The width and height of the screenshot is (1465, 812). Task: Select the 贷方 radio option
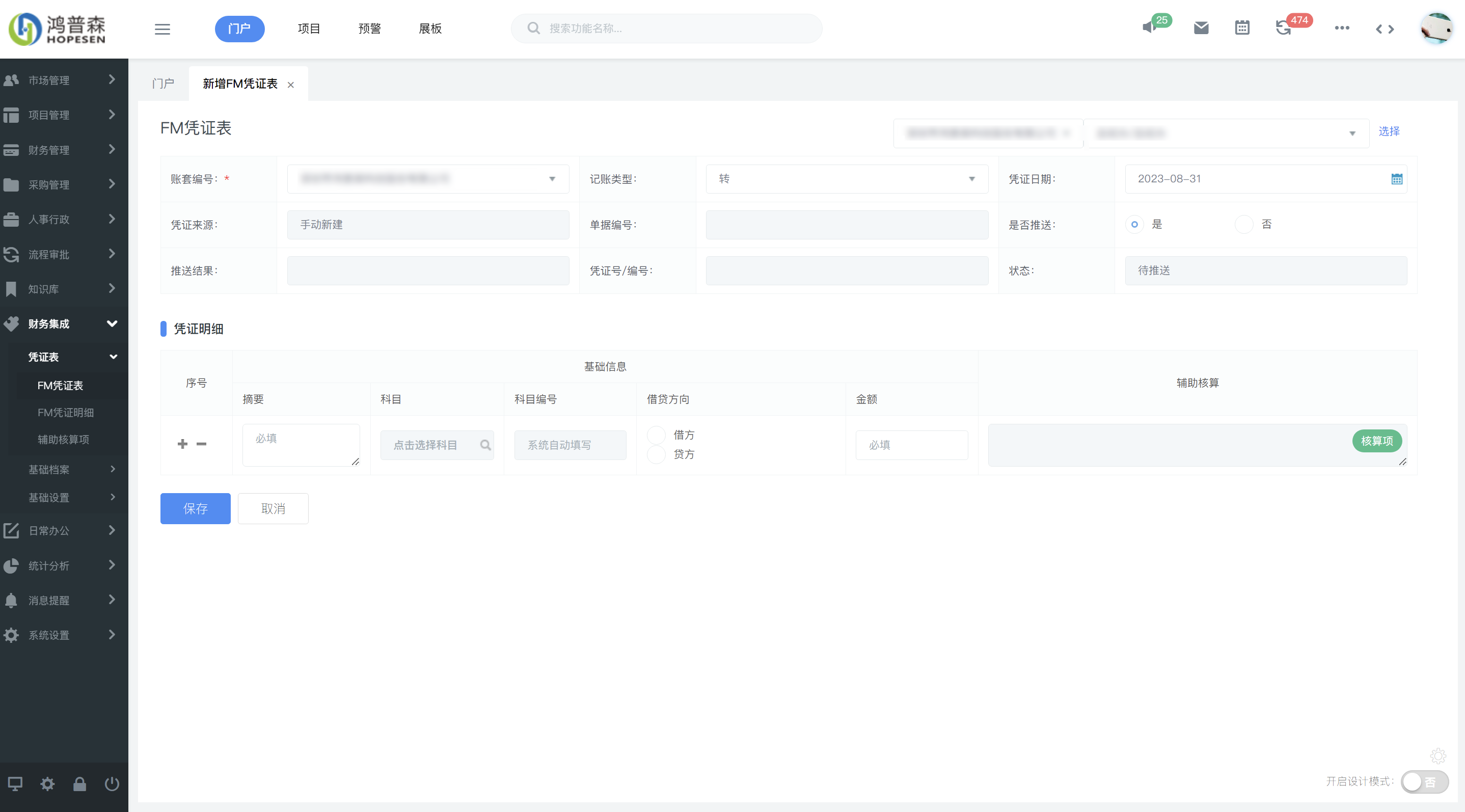pyautogui.click(x=656, y=454)
